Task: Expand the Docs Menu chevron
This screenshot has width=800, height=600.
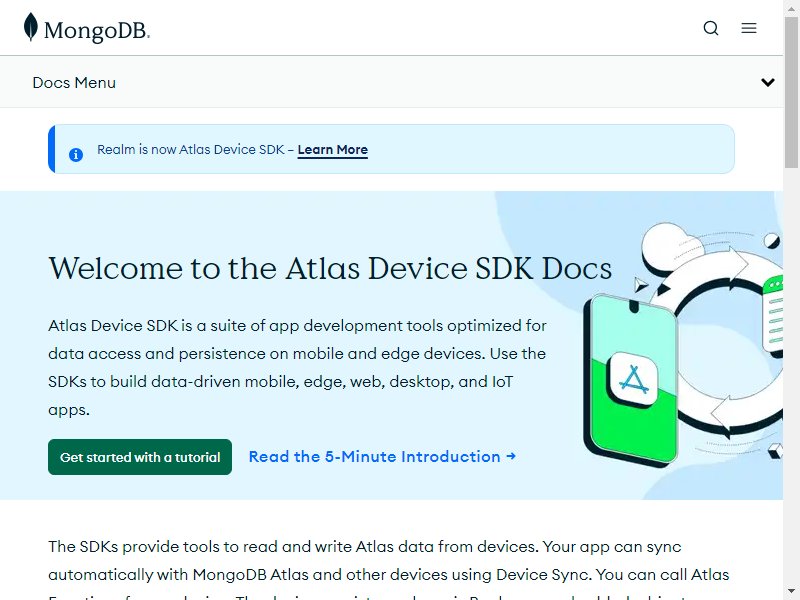Action: point(767,82)
